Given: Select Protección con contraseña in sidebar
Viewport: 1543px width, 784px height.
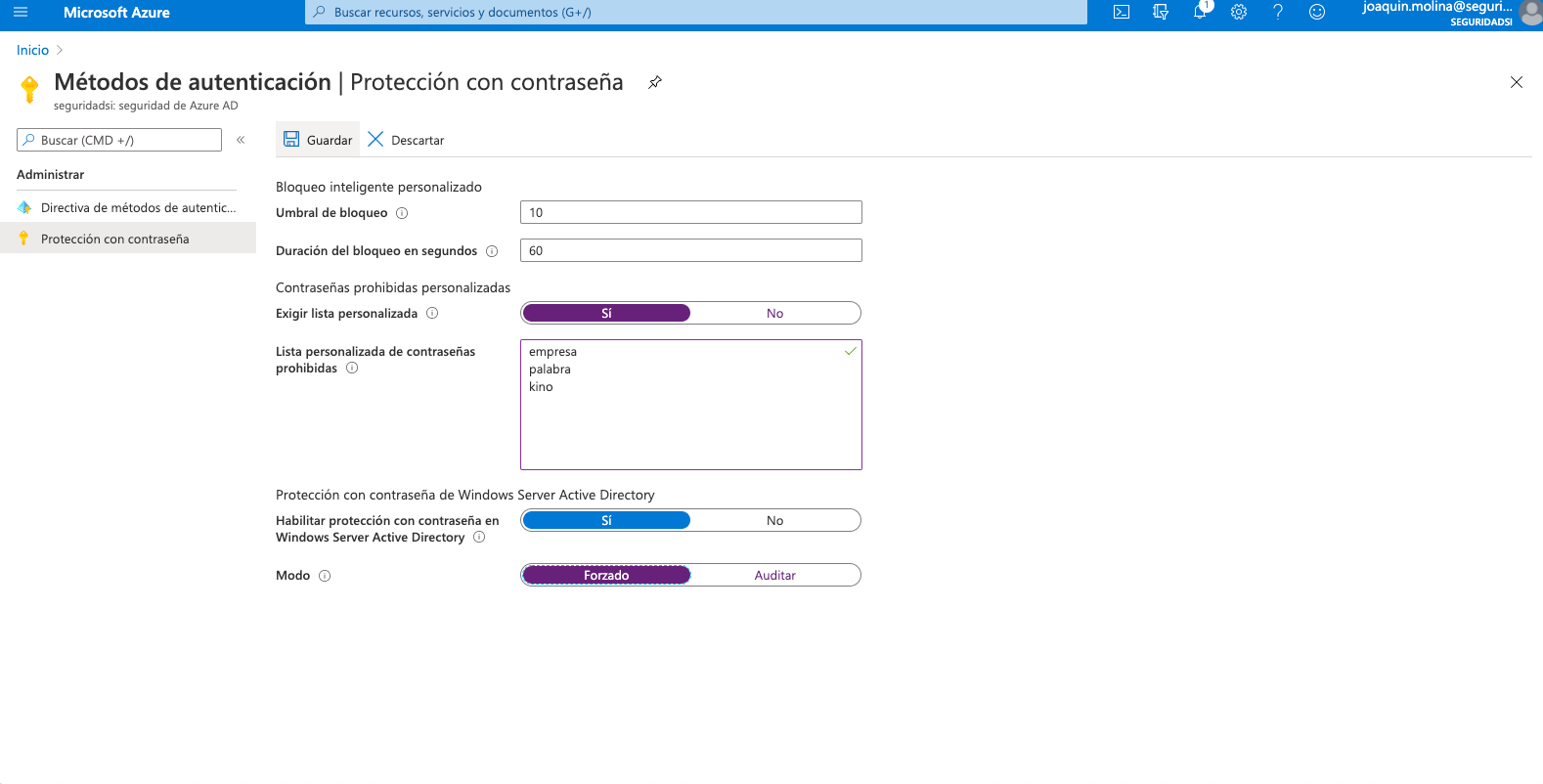Looking at the screenshot, I should coord(114,240).
